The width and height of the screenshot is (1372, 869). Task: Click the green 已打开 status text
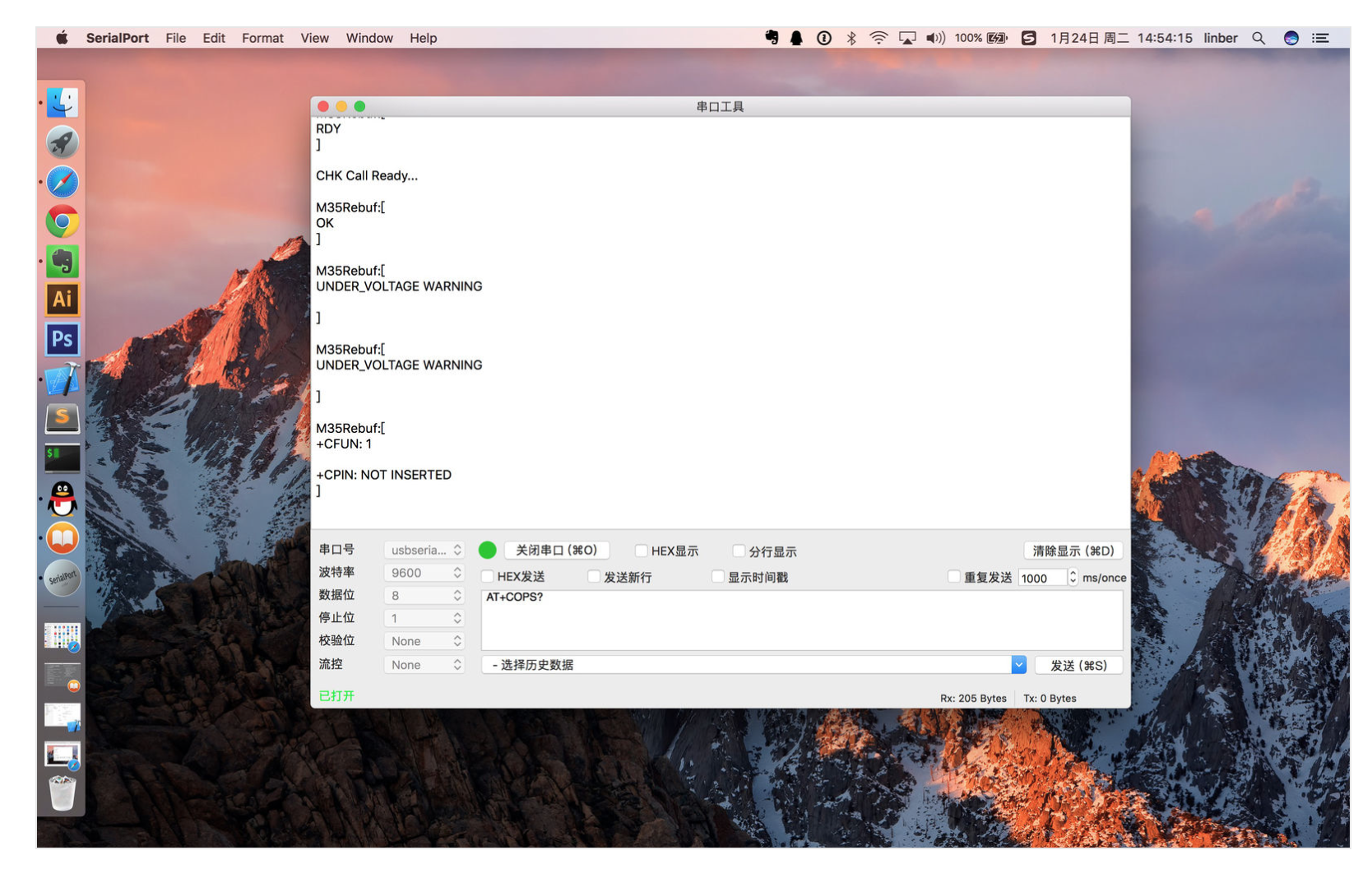tap(336, 696)
